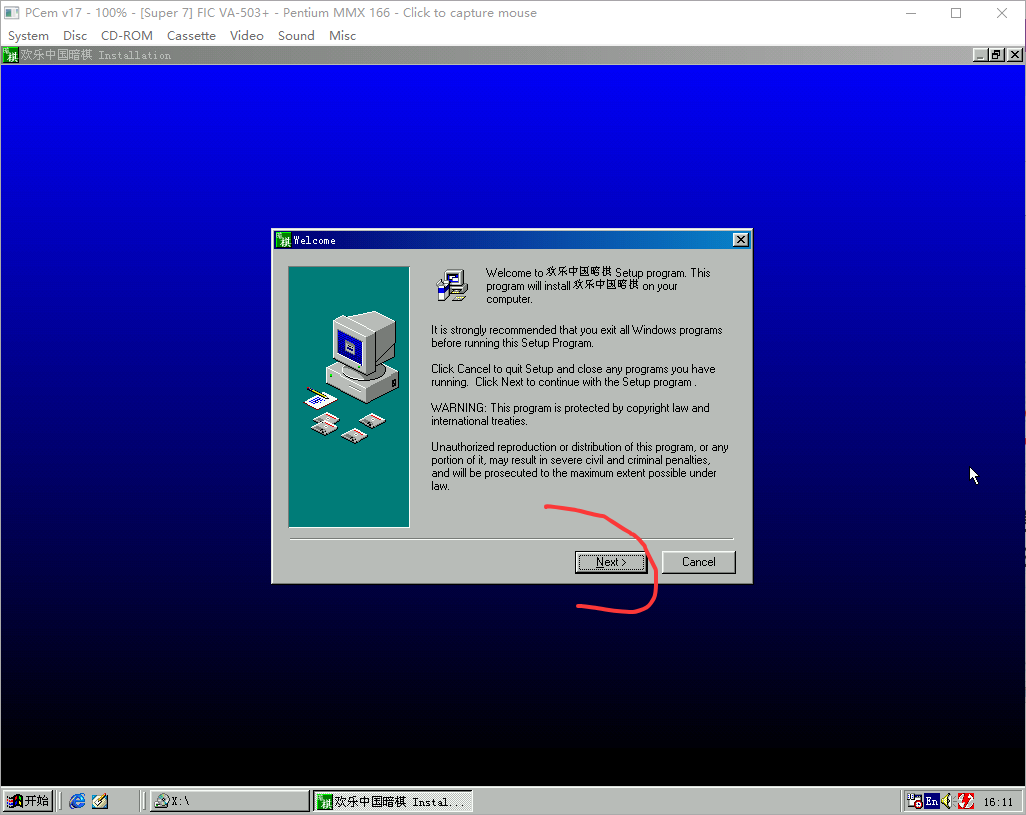Click the Next button in Welcome dialog
The image size is (1026, 815).
pos(610,562)
